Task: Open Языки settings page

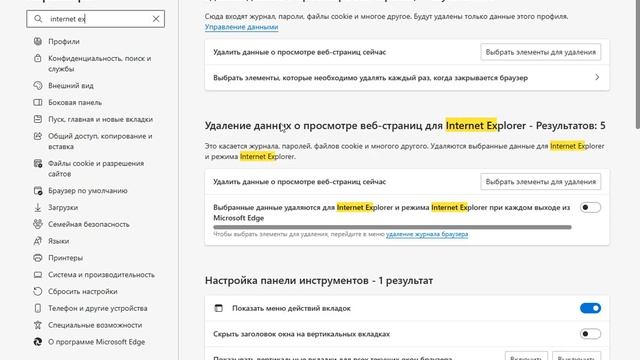Action: [58, 241]
